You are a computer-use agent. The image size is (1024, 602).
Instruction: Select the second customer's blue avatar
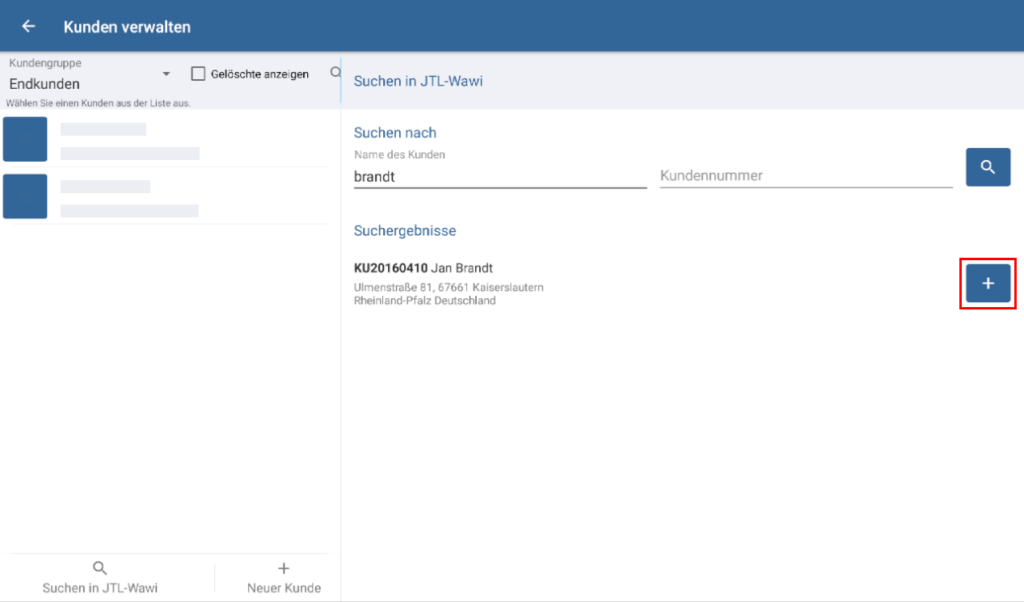tap(25, 196)
